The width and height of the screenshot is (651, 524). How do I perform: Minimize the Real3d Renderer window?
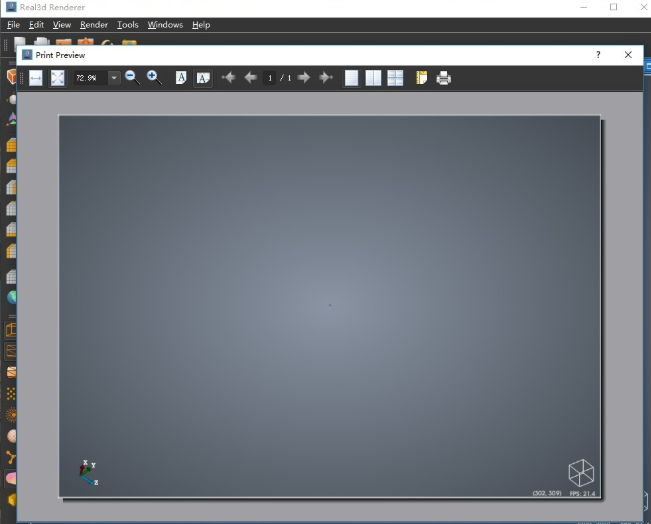pos(583,7)
